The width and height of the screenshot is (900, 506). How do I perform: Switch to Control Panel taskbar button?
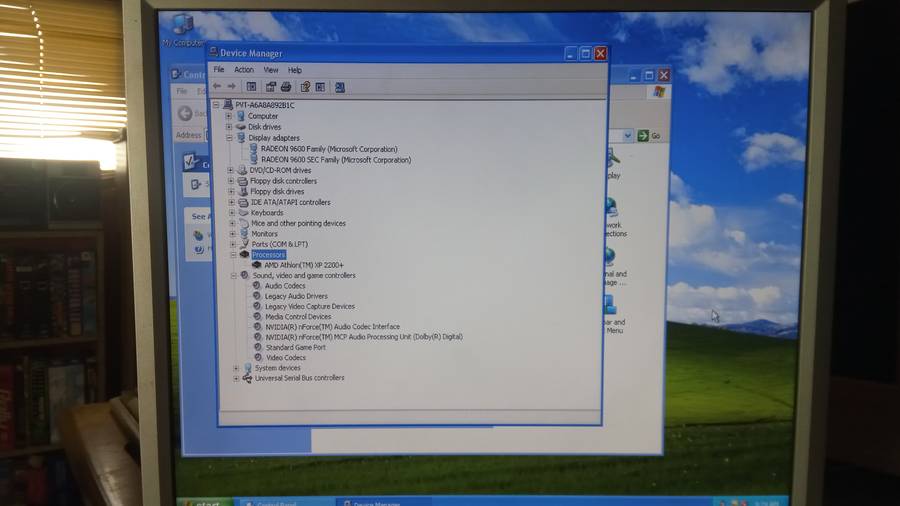pyautogui.click(x=285, y=503)
